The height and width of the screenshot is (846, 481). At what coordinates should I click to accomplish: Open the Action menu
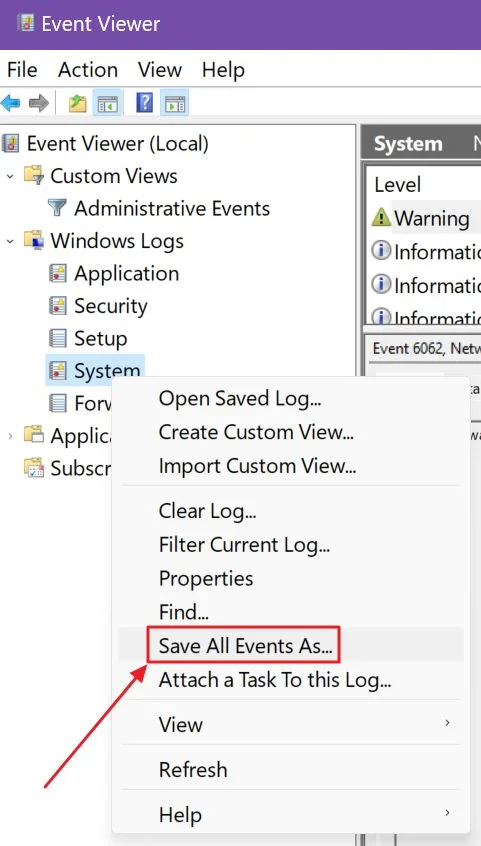(88, 70)
